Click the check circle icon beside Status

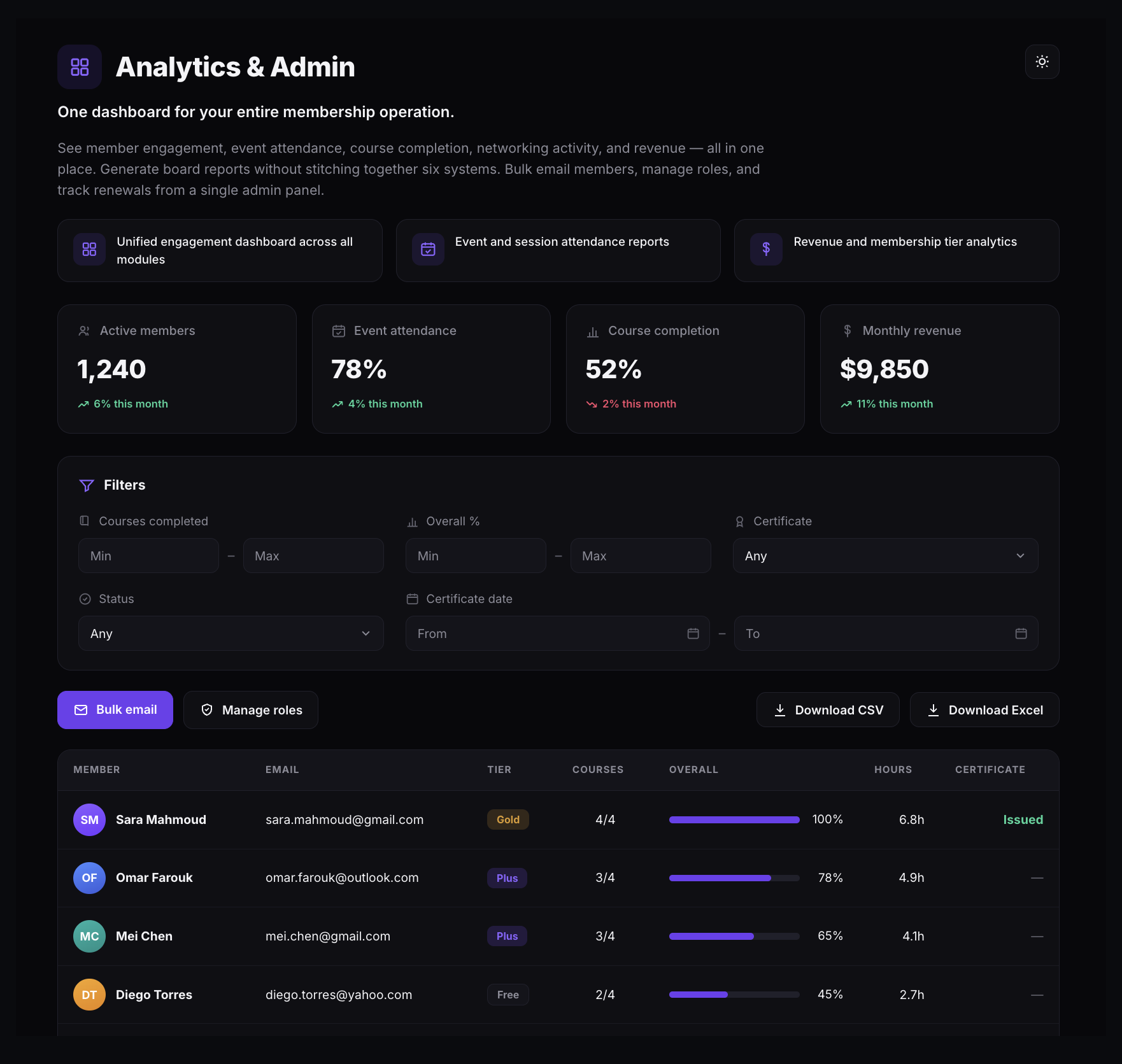click(85, 599)
